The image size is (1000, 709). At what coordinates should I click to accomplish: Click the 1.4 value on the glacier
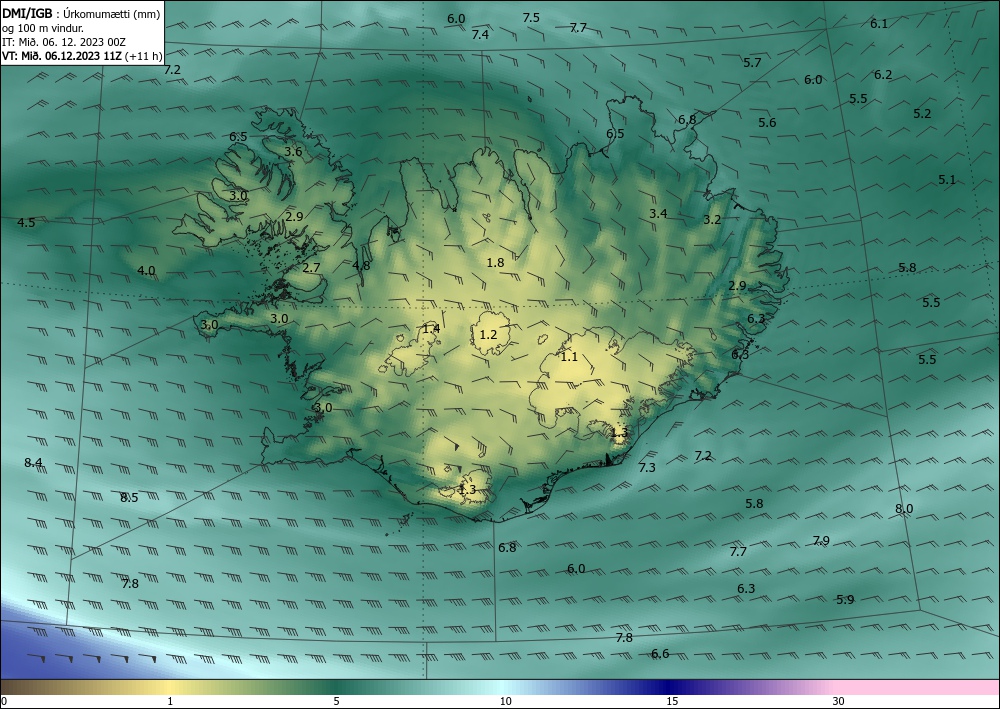click(x=431, y=328)
